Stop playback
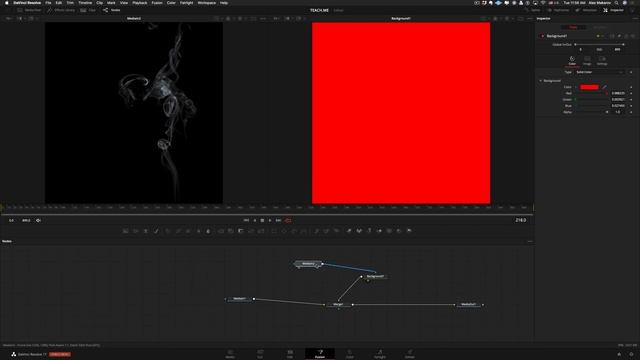This screenshot has width=640, height=360. coord(262,220)
